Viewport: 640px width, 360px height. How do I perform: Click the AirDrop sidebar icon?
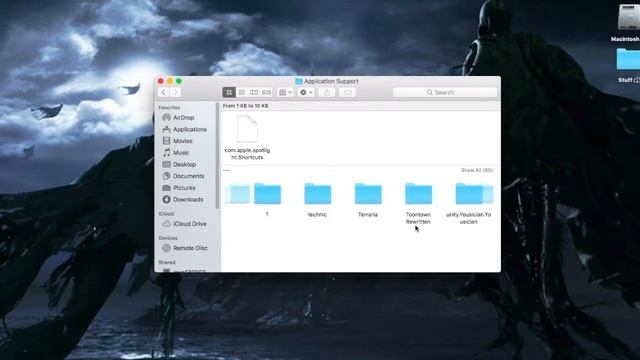166,118
